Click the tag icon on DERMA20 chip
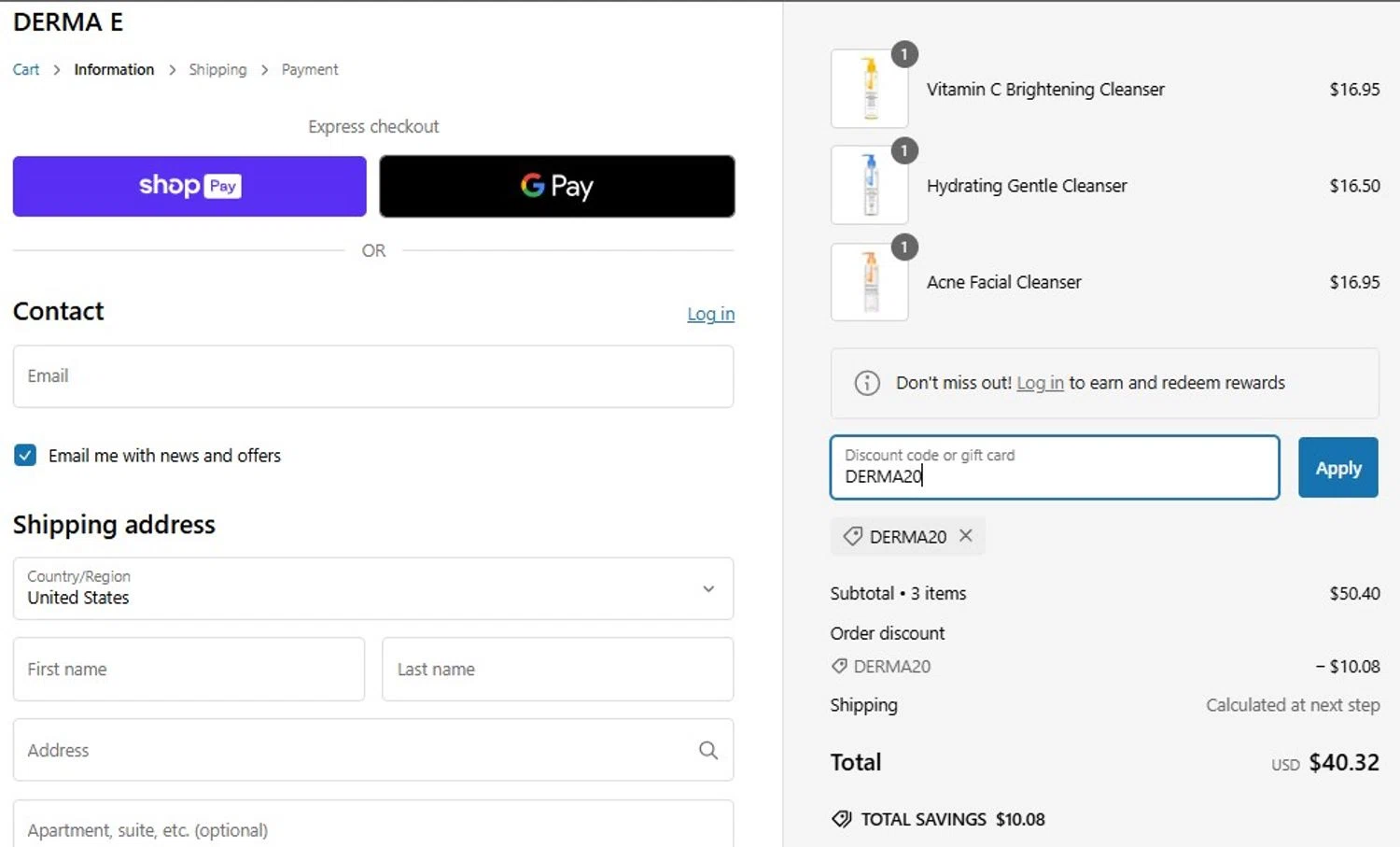Viewport: 1400px width, 847px height. 852,536
